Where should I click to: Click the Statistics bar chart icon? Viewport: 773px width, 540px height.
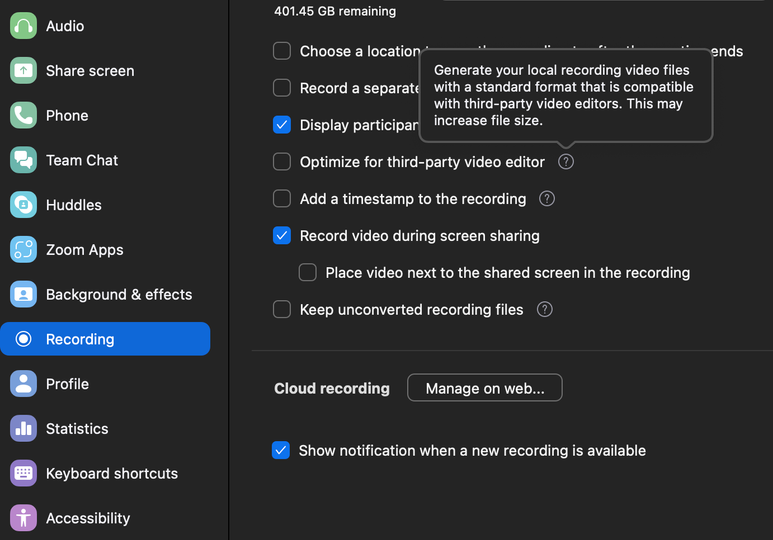[23, 429]
